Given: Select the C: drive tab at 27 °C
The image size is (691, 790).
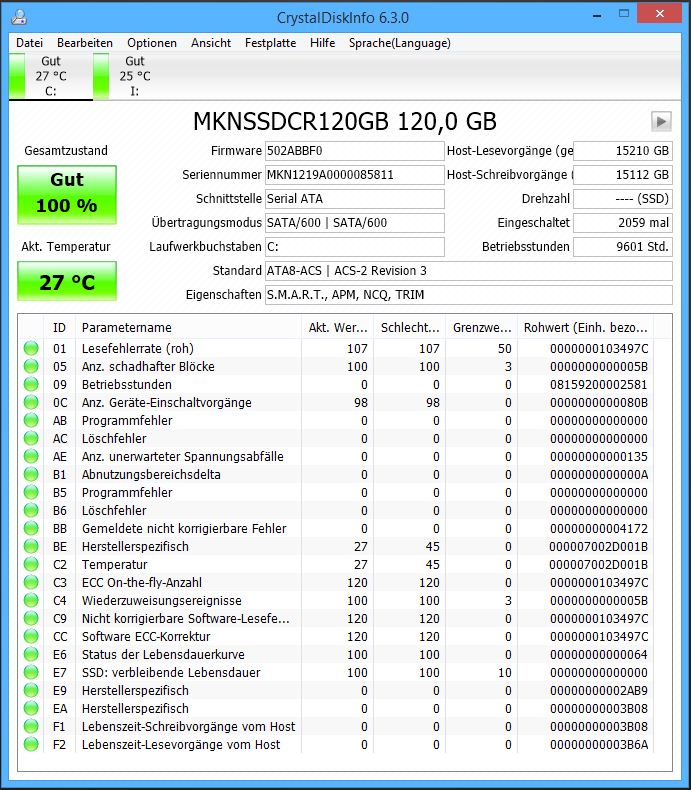Looking at the screenshot, I should (50, 76).
